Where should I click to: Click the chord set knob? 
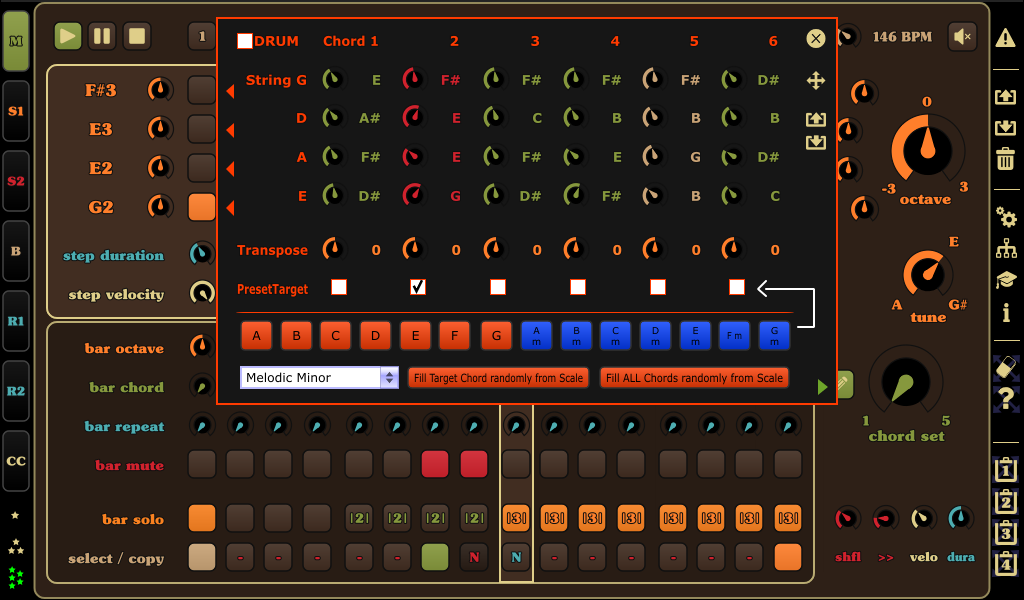coord(906,383)
